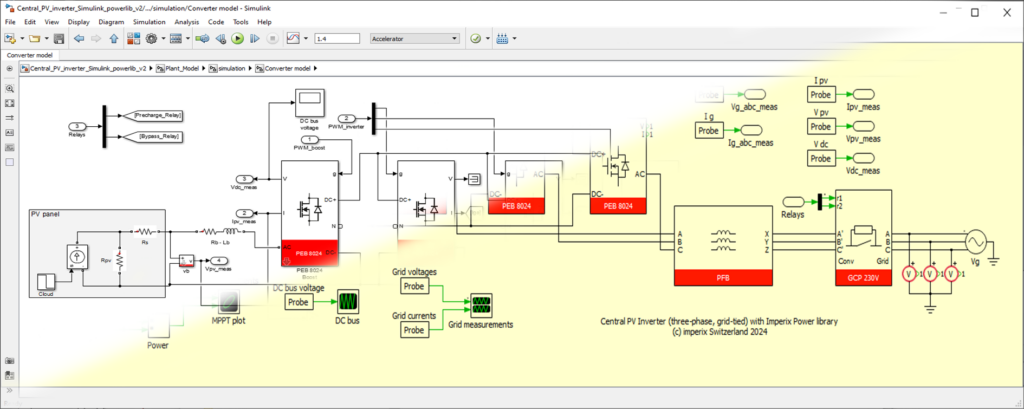Open the Accelerator simulation mode dropdown
1024x409 pixels.
point(413,39)
